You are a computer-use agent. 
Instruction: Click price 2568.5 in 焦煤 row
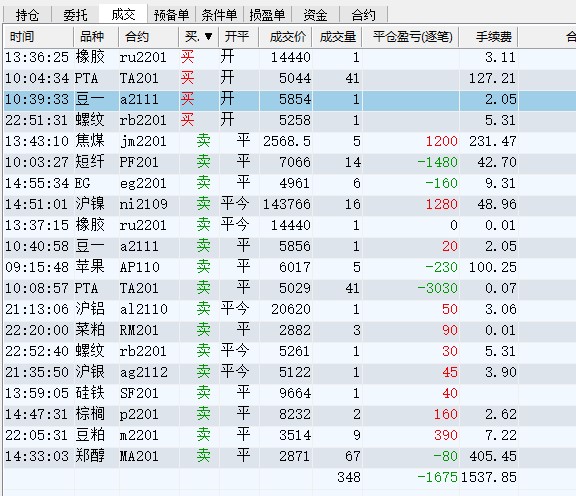click(287, 141)
